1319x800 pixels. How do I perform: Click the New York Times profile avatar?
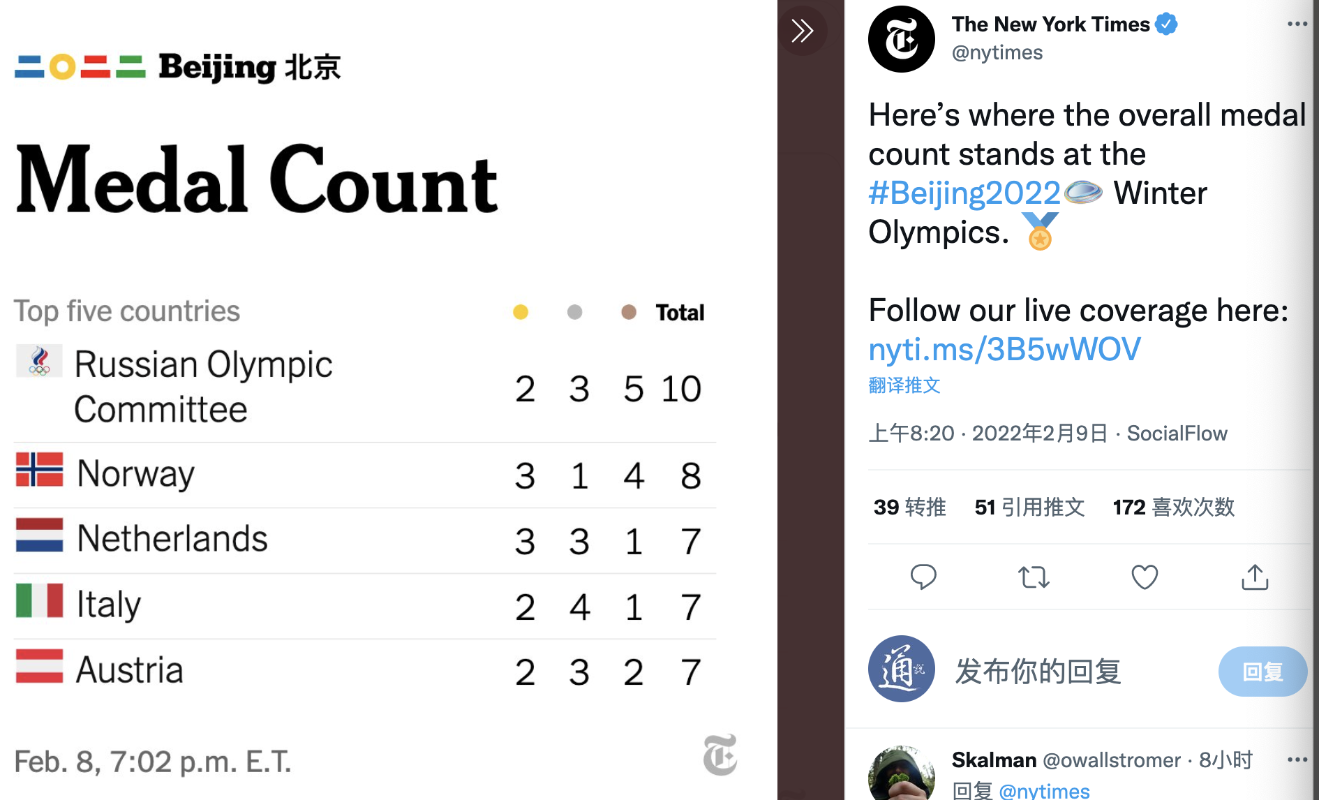point(901,39)
